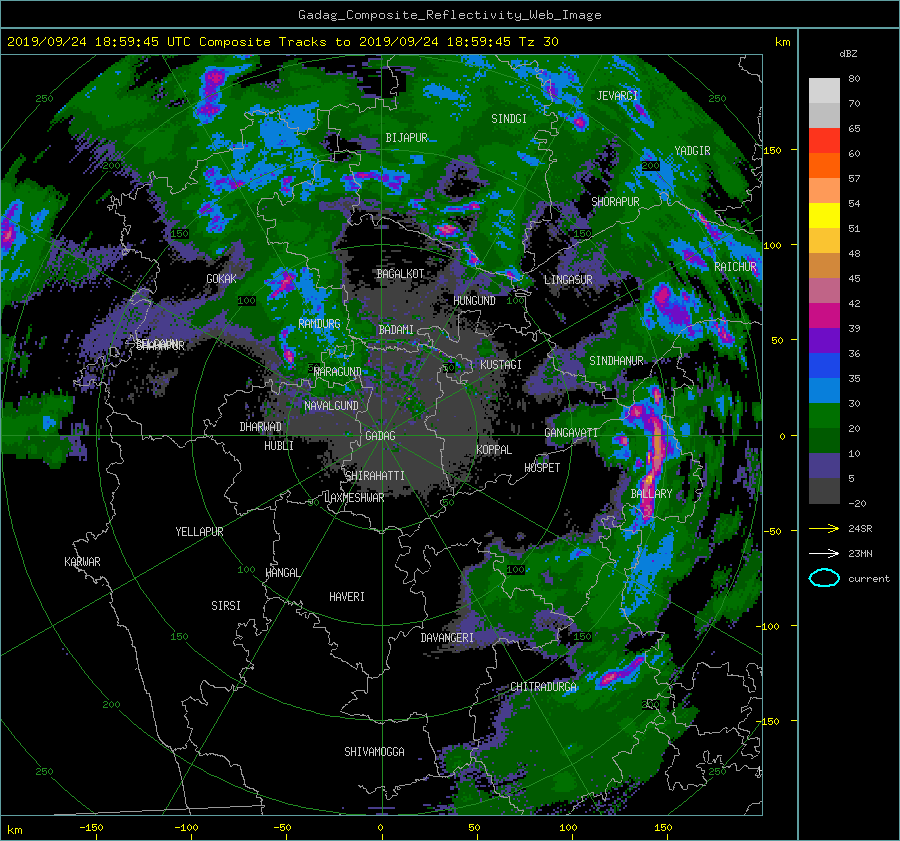The image size is (900, 841).
Task: Select the BALLARY label
Action: (x=651, y=494)
